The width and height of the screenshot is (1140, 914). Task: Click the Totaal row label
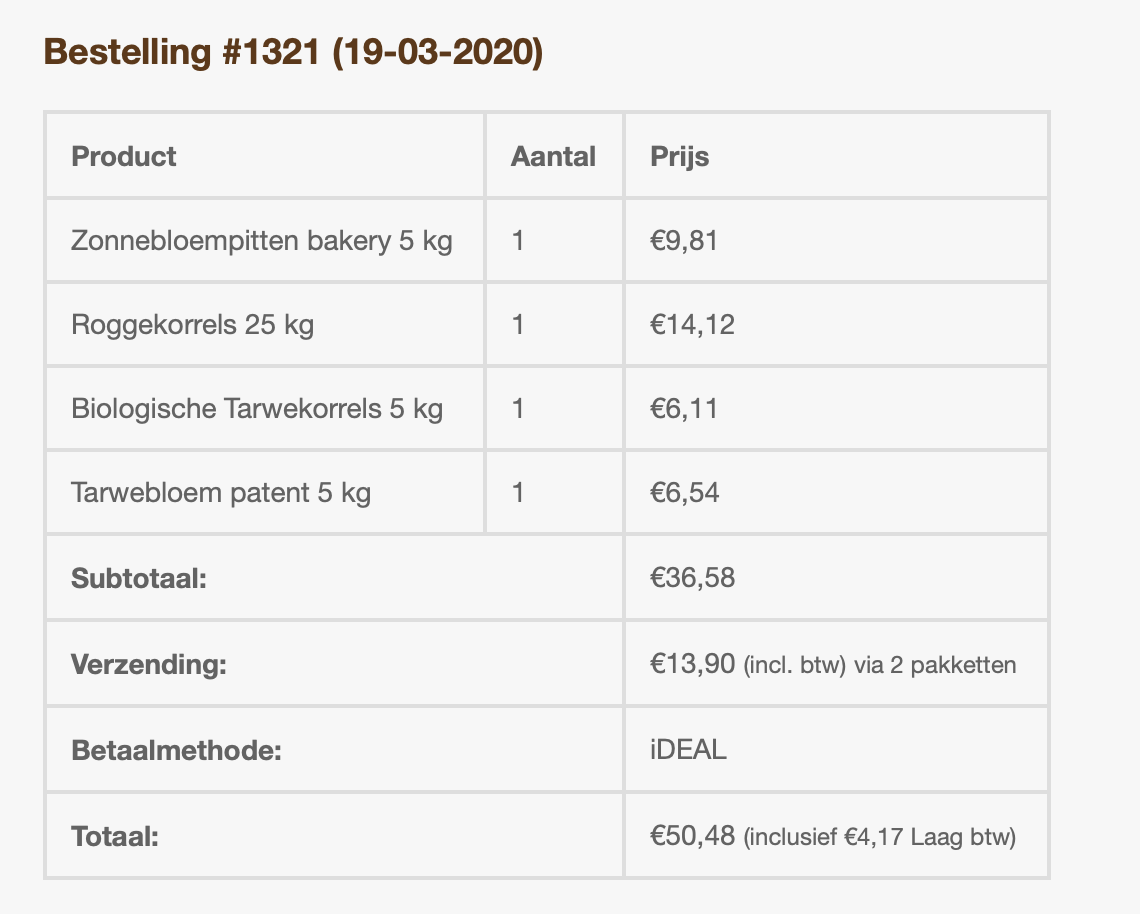coord(115,836)
